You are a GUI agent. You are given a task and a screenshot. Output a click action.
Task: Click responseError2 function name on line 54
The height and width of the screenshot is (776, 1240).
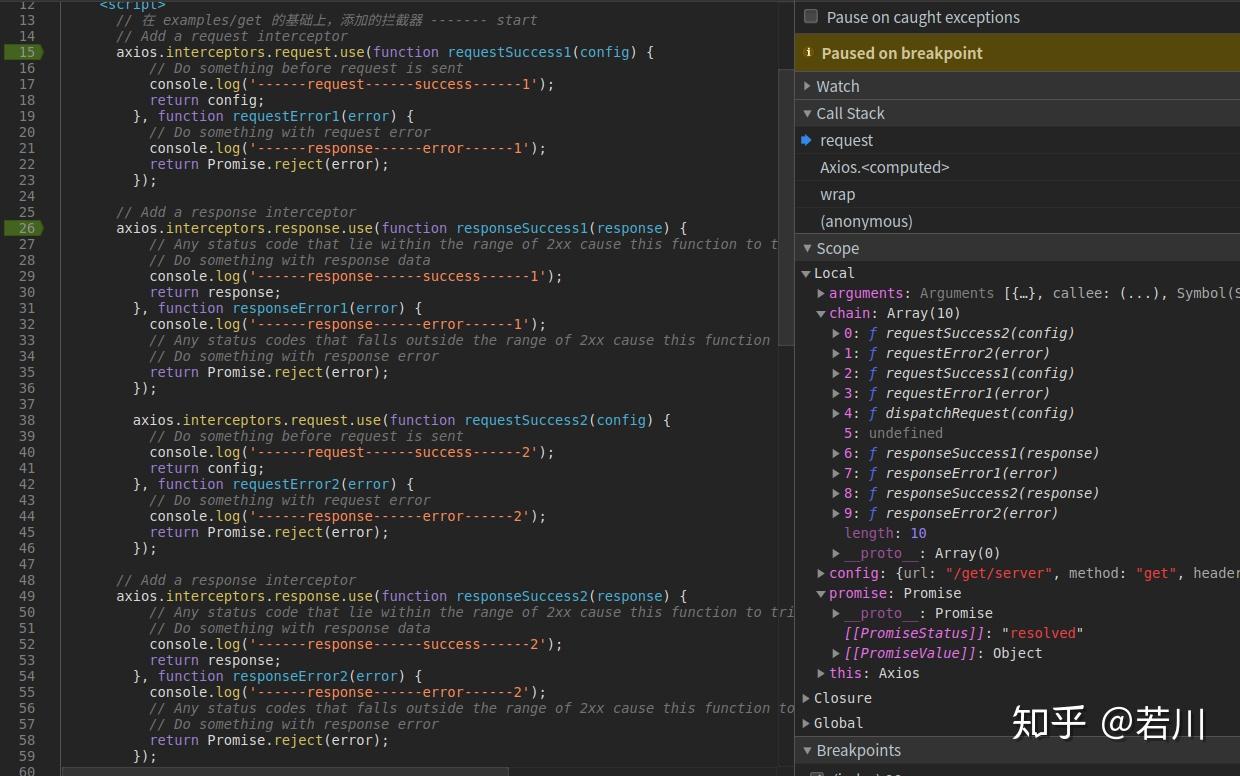(290, 676)
